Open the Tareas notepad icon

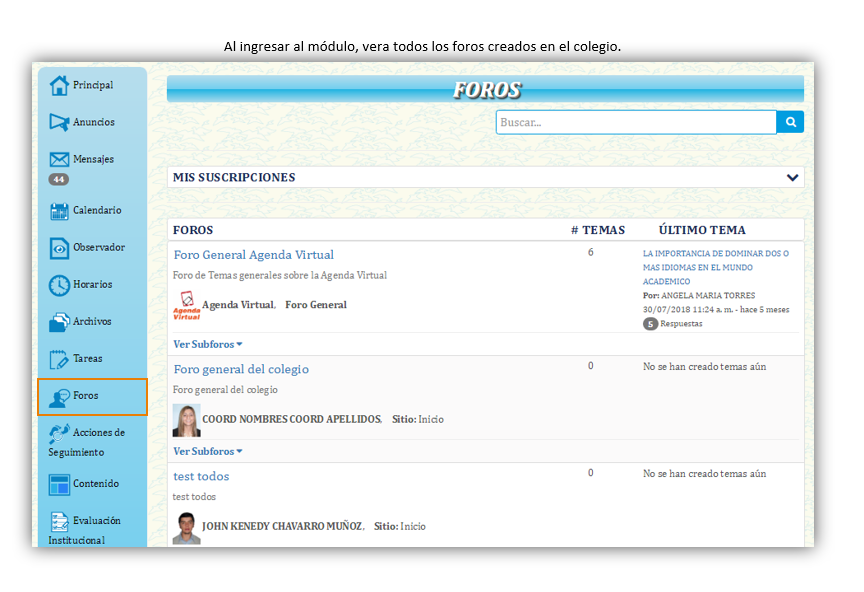(59, 359)
